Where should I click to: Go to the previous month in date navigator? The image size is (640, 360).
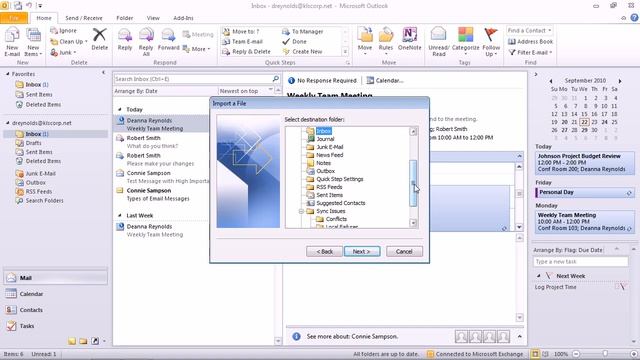[551, 81]
